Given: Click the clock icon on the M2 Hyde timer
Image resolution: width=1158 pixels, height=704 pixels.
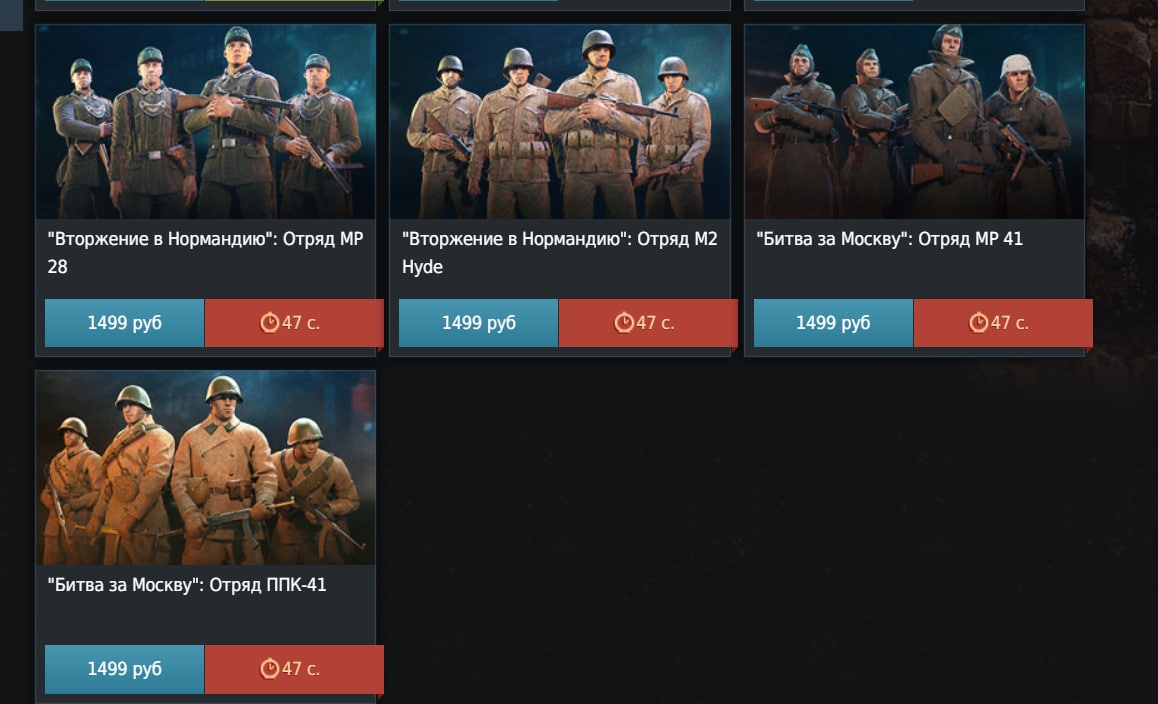Looking at the screenshot, I should click(624, 323).
